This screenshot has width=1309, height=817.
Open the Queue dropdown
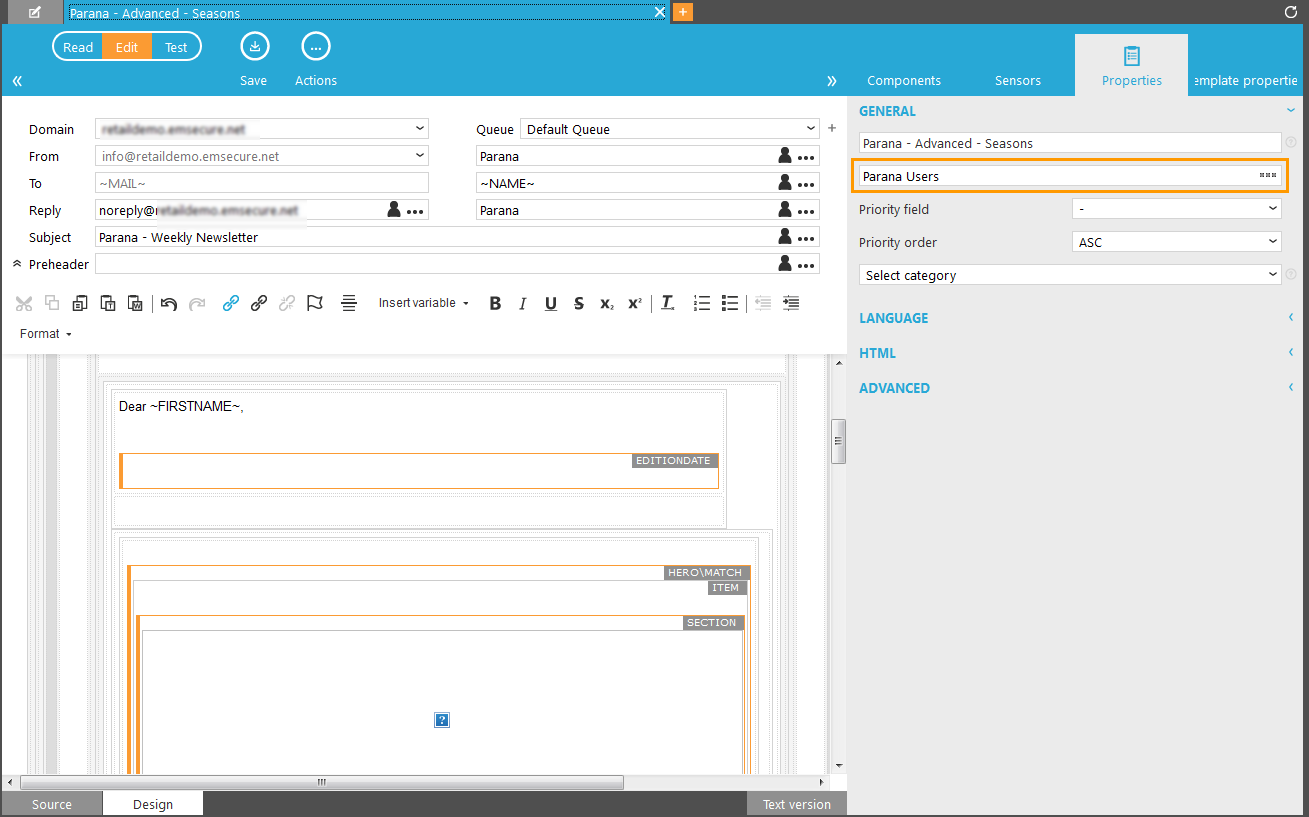tap(669, 129)
